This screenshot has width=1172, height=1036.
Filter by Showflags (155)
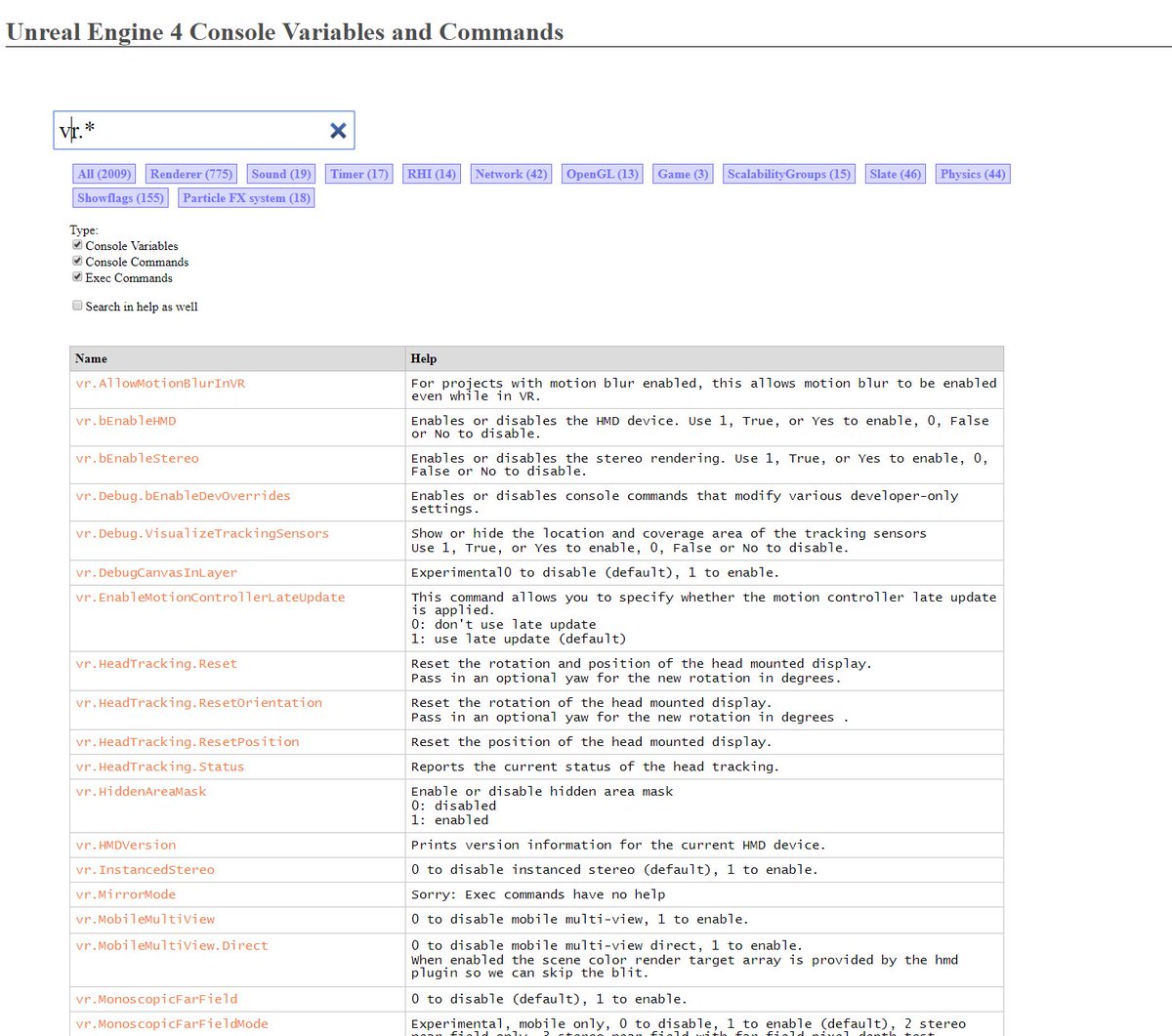(121, 197)
